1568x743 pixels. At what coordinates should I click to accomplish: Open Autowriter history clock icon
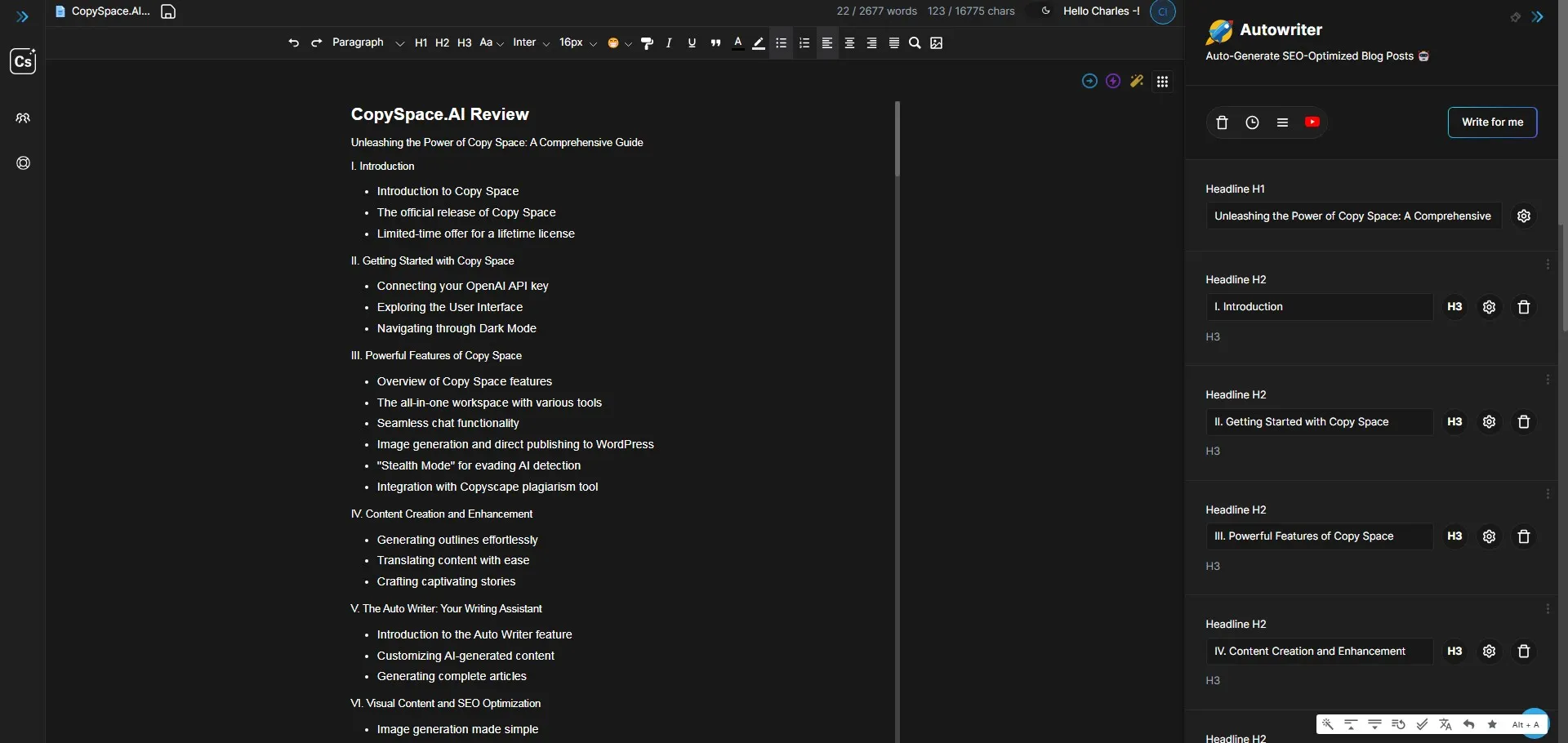[1252, 122]
